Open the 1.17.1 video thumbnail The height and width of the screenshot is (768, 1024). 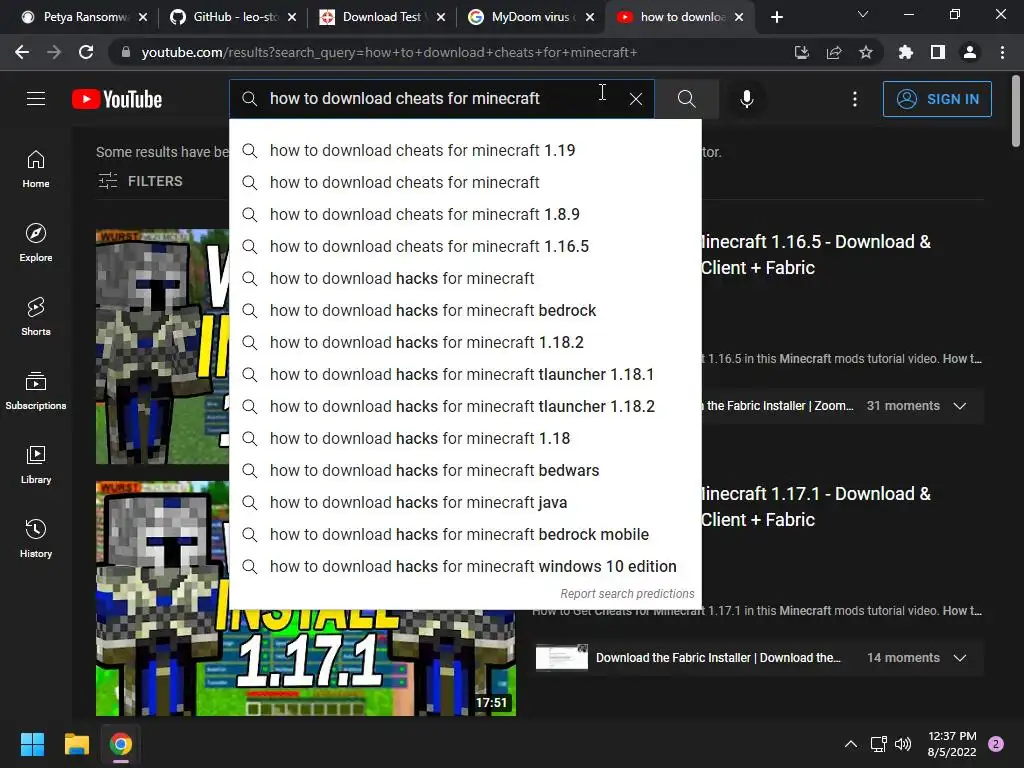pyautogui.click(x=306, y=663)
